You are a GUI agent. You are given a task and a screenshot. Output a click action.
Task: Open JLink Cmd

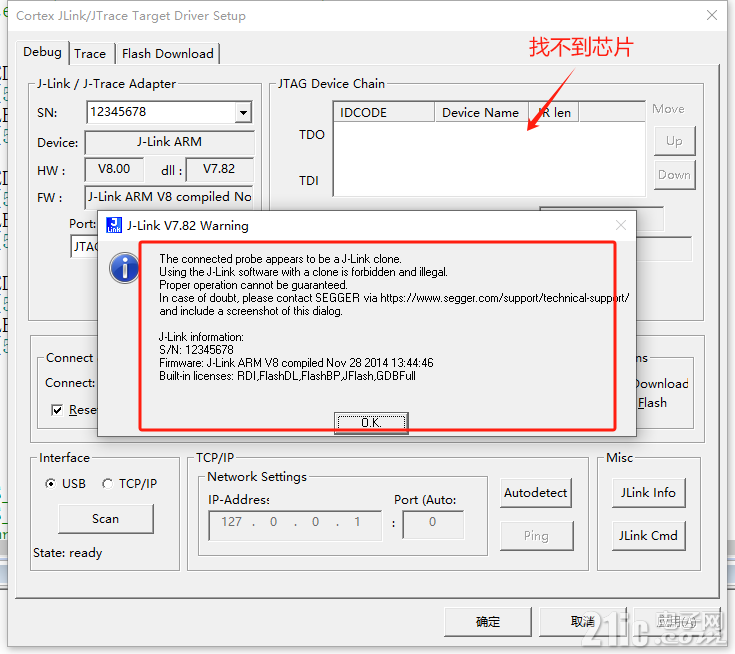click(648, 536)
